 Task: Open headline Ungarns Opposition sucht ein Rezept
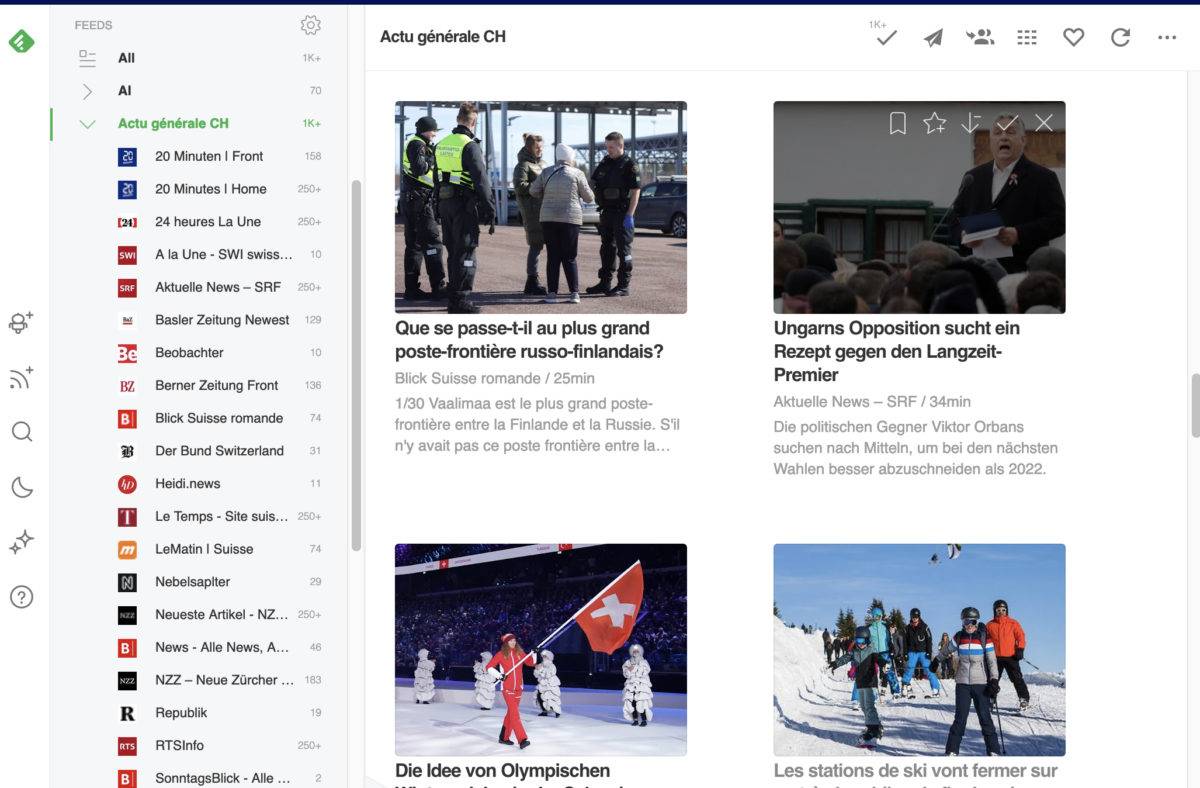pos(897,351)
